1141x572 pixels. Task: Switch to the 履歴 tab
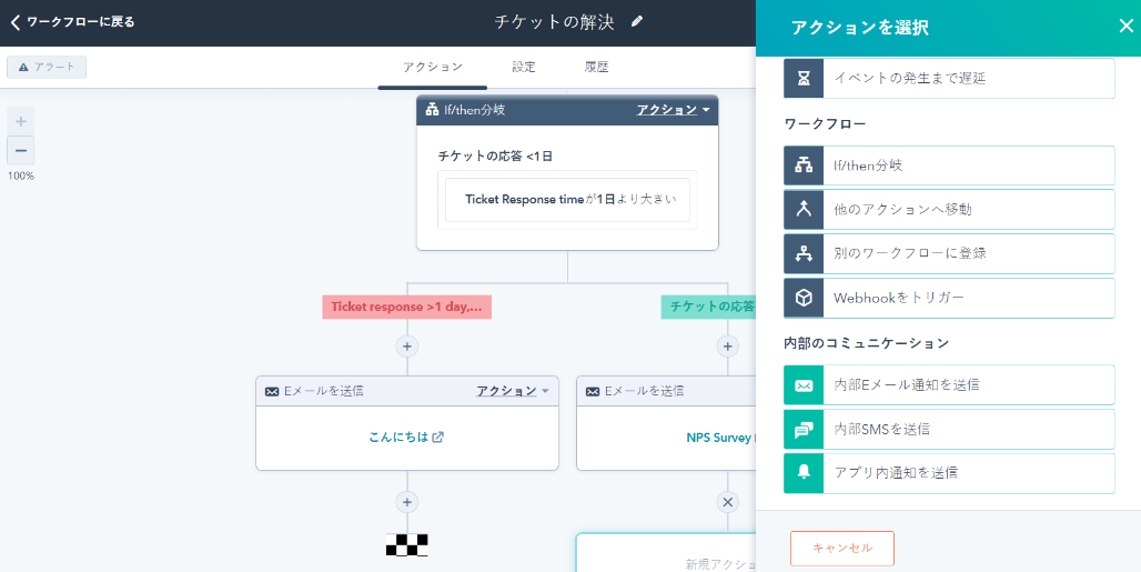pyautogui.click(x=597, y=67)
